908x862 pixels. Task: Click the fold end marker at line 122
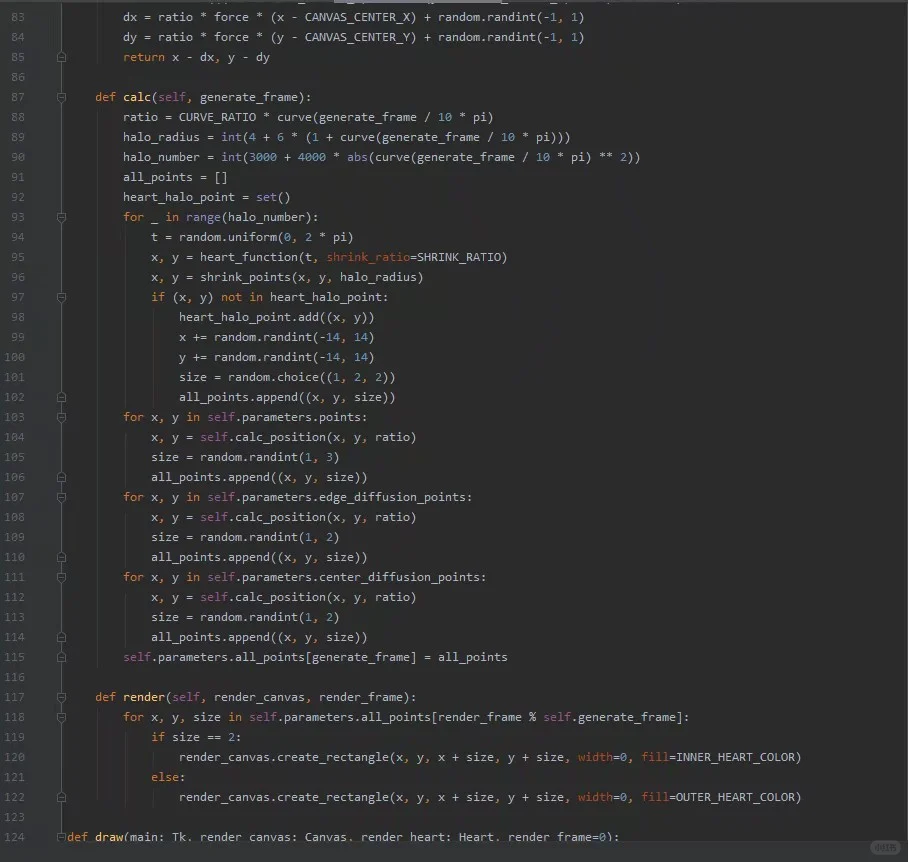coord(61,797)
